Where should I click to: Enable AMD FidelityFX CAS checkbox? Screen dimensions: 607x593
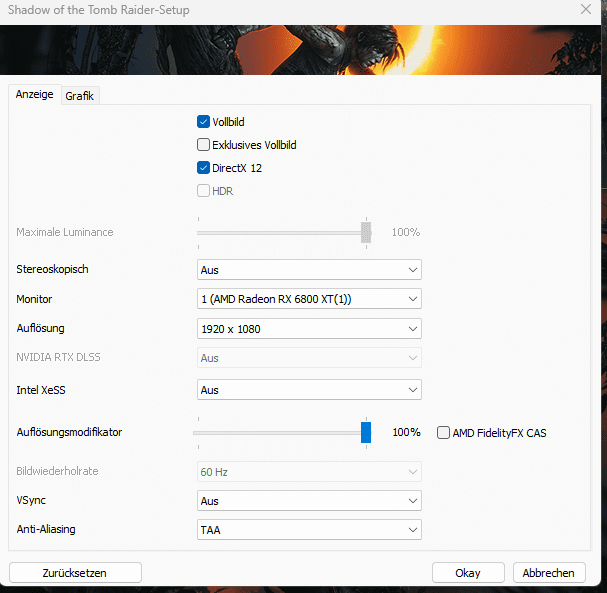[443, 433]
